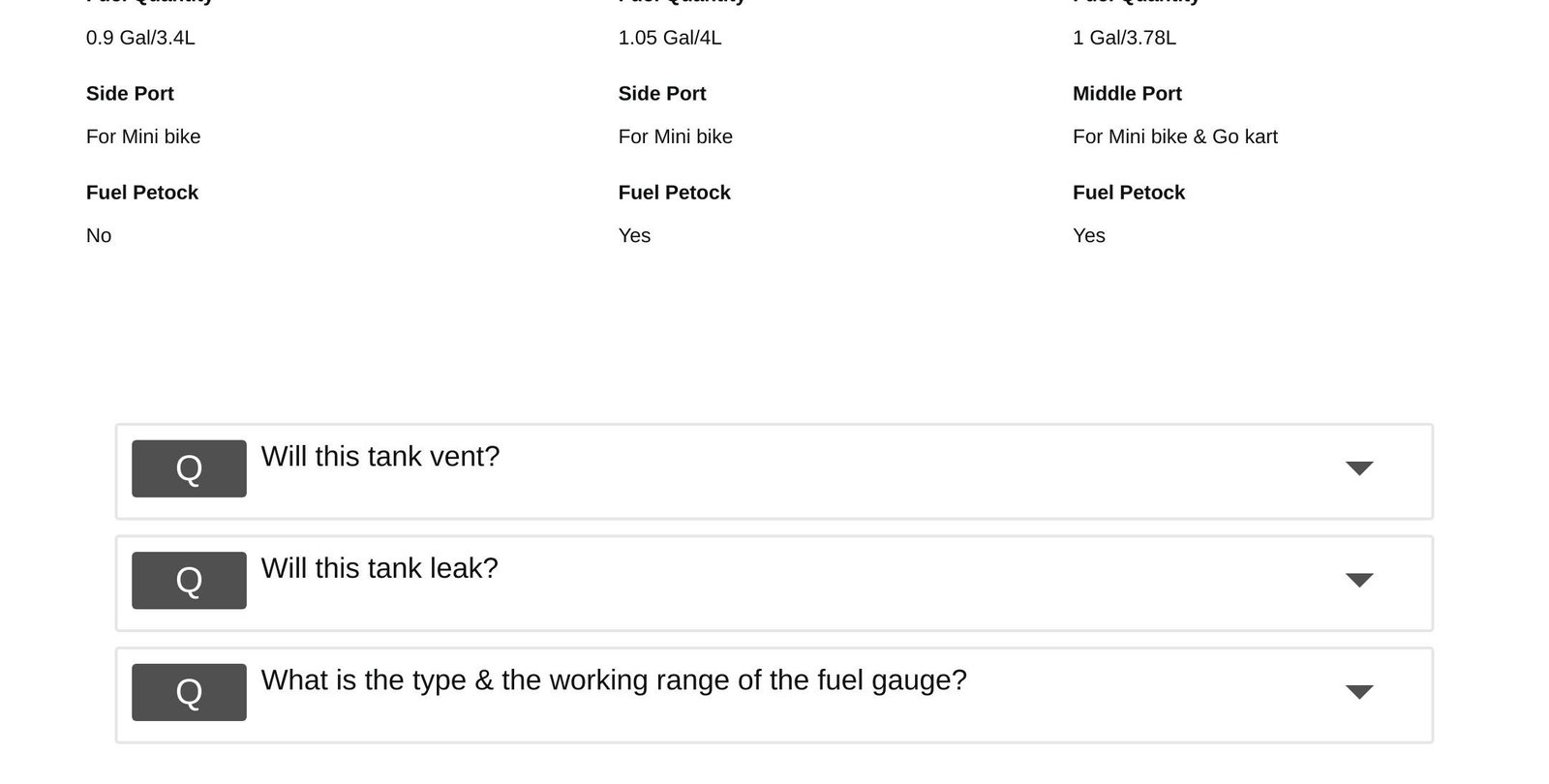1549x784 pixels.
Task: Click "Yes" in the Middle Port column
Action: tap(1089, 236)
